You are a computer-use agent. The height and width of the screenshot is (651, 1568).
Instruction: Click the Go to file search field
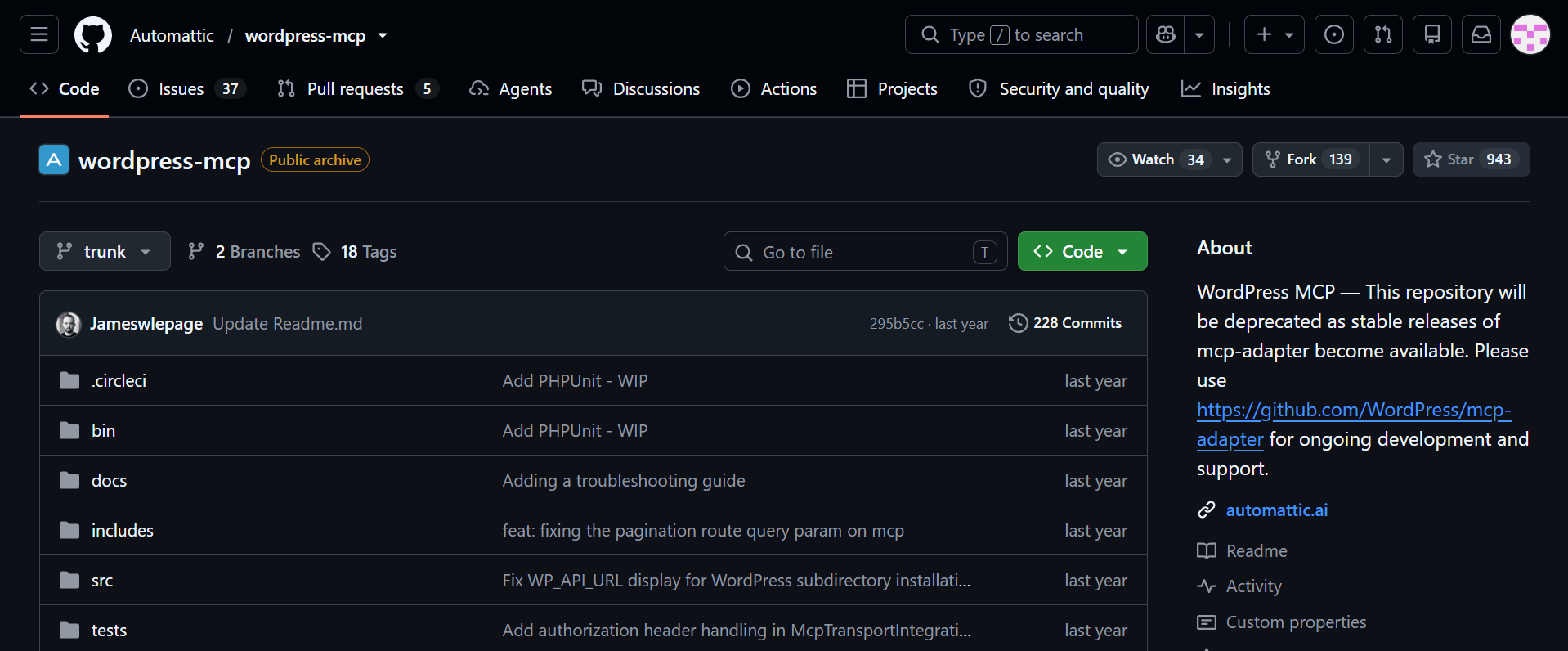coord(865,251)
